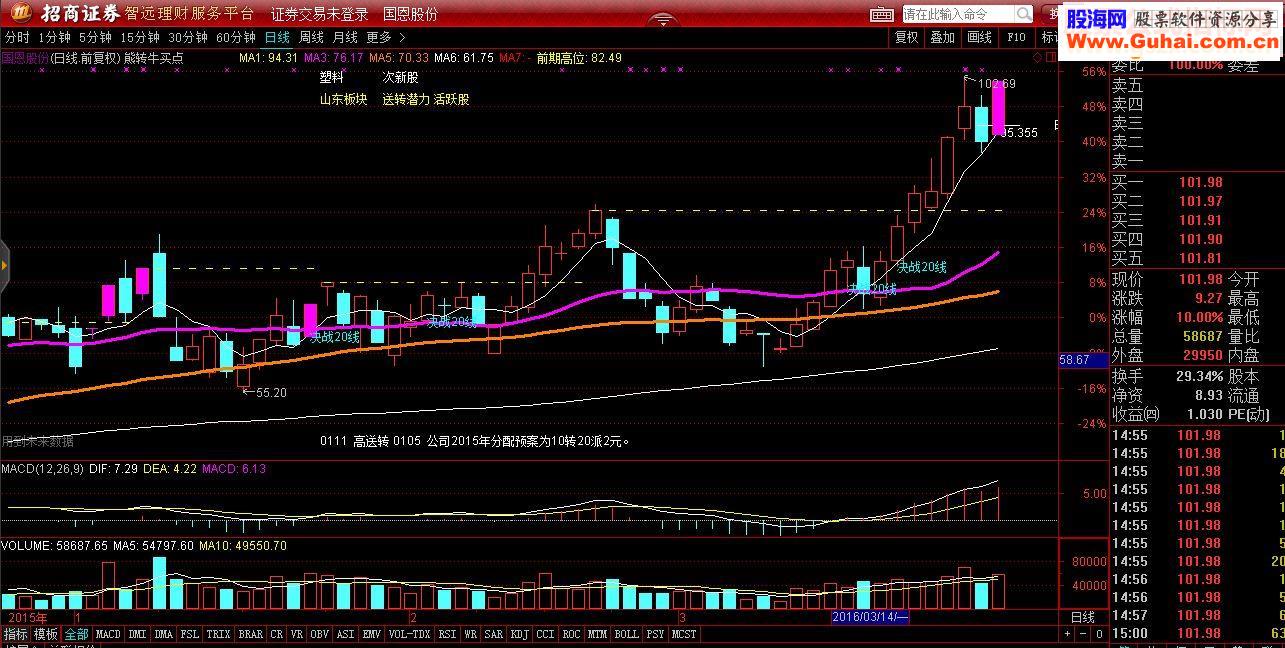Select the ROC indicator
The image size is (1285, 648).
click(572, 634)
